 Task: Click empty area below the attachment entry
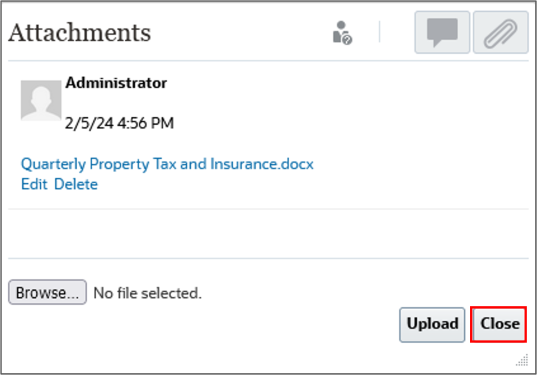pyautogui.click(x=268, y=234)
